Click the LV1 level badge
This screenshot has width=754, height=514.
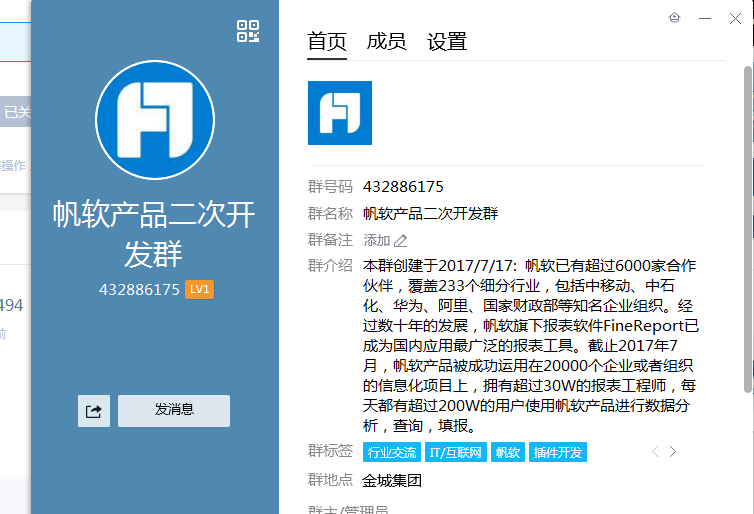click(200, 289)
